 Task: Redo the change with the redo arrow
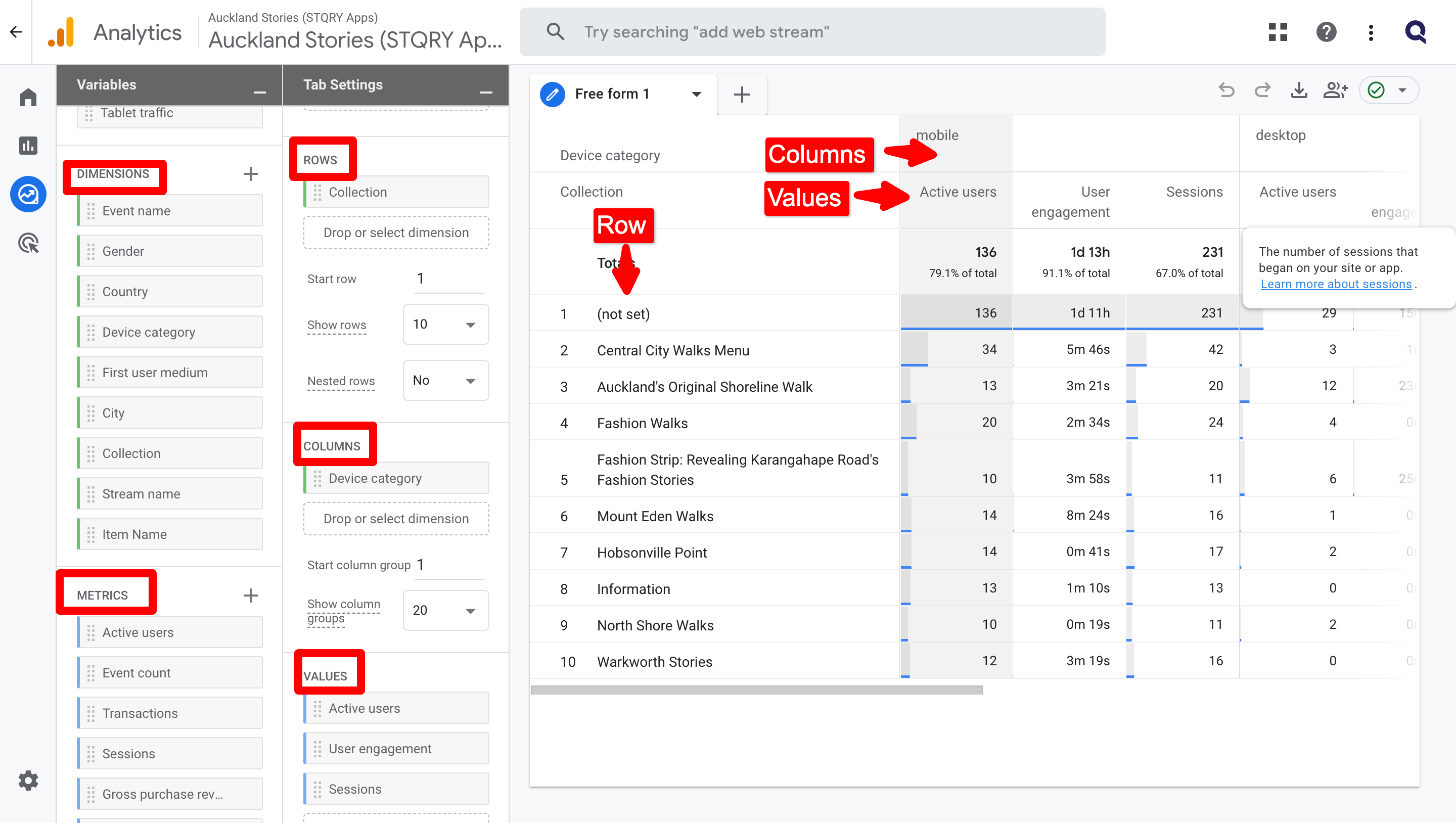1262,90
